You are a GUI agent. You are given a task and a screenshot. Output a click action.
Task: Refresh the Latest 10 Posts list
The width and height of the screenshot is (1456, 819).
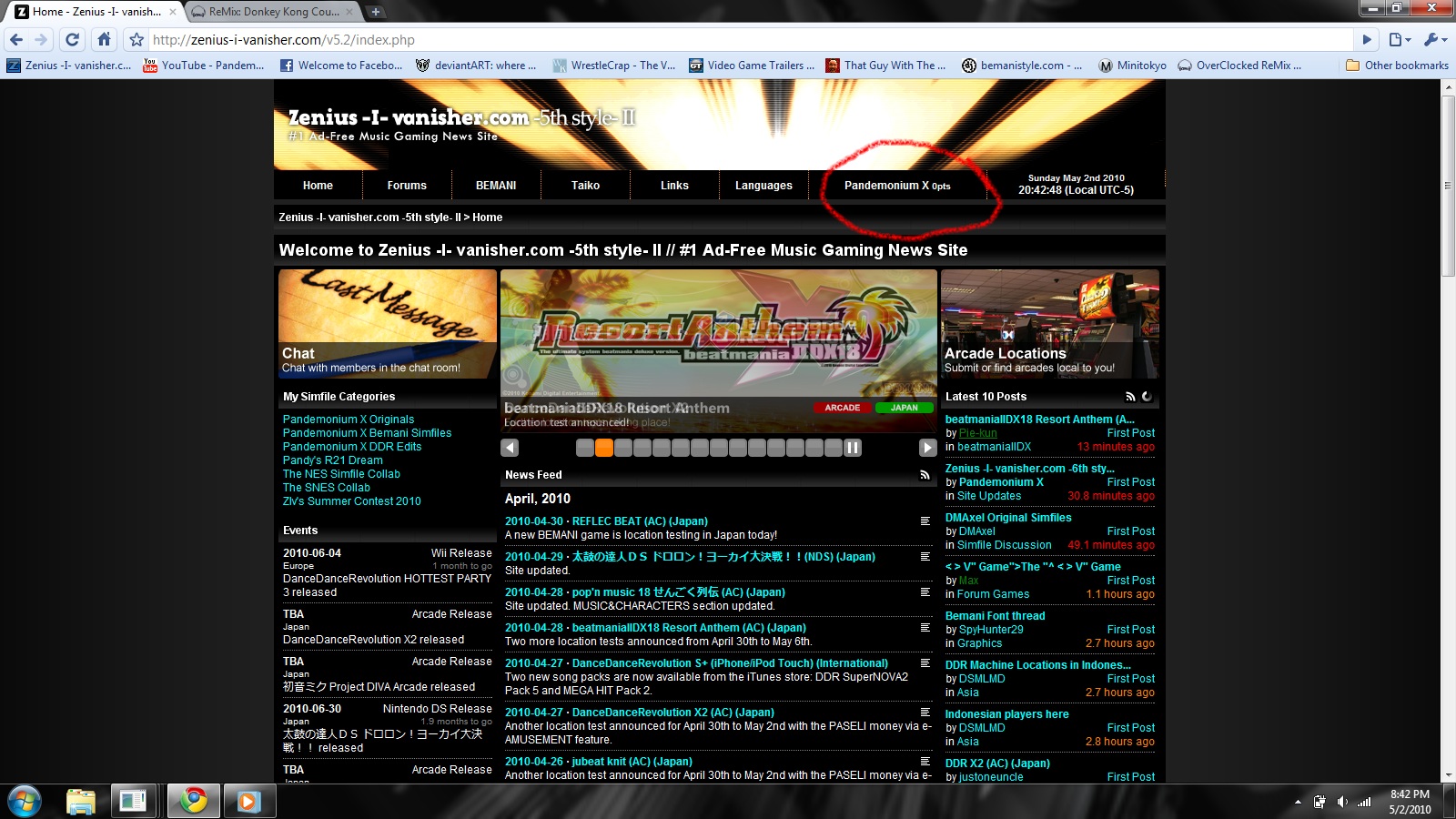(1147, 397)
